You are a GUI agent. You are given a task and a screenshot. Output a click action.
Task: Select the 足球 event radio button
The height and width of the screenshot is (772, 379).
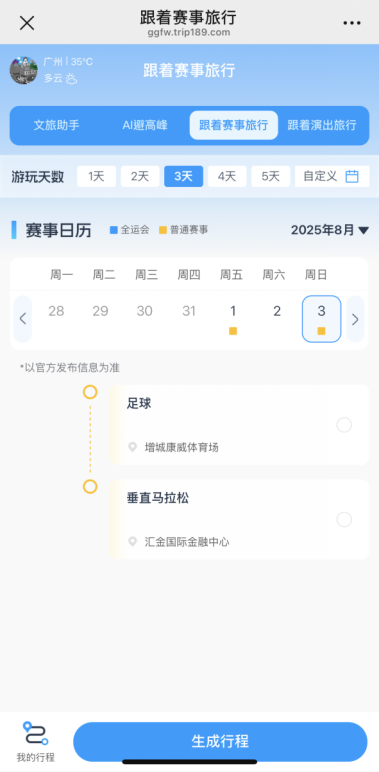[x=344, y=425]
